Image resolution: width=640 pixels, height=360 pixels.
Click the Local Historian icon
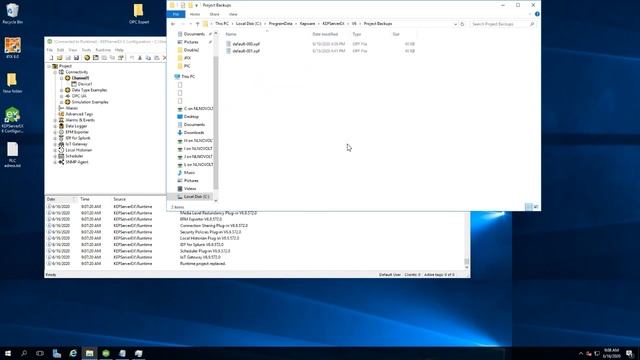(62, 150)
